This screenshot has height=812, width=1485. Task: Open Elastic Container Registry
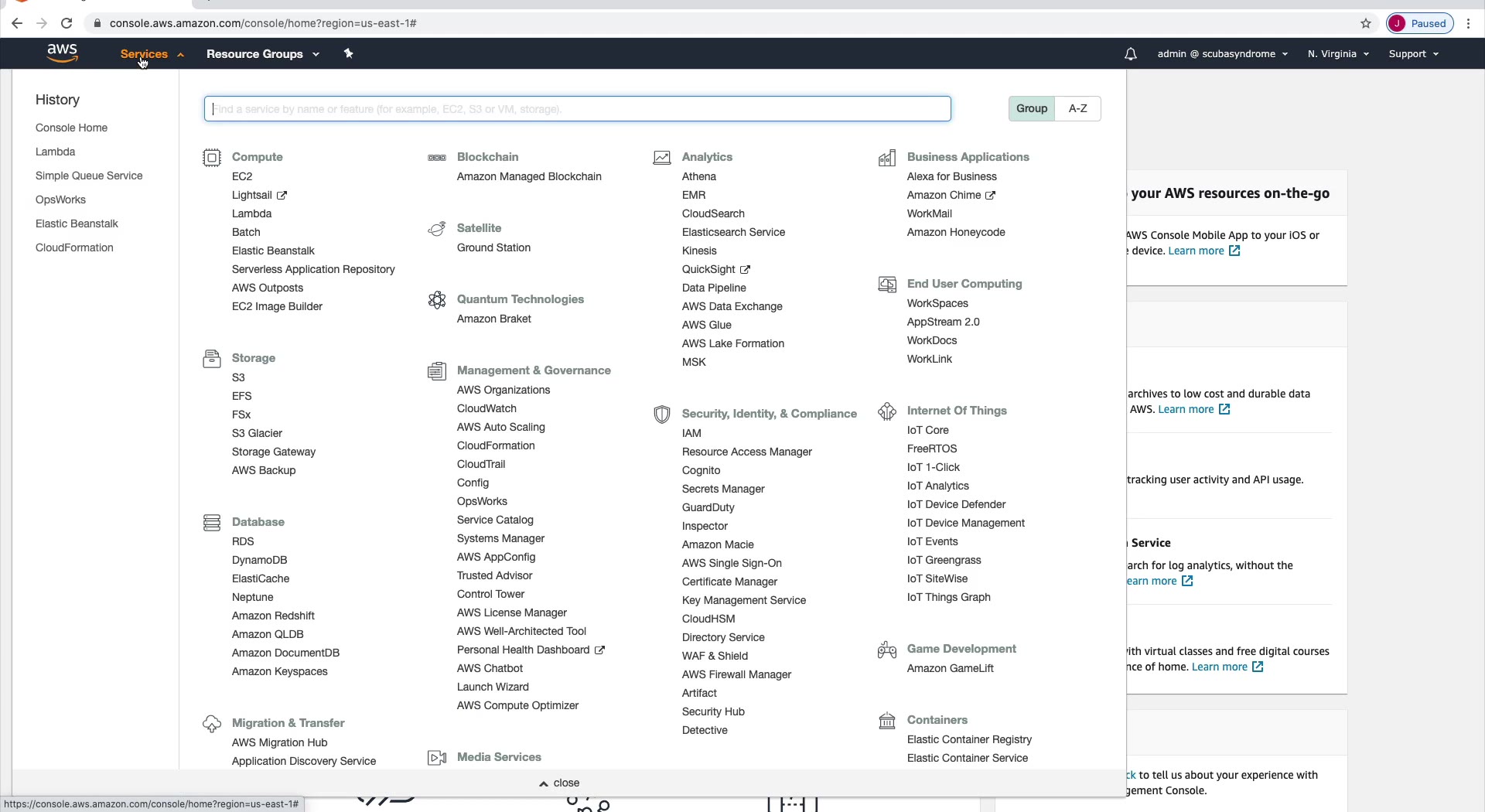pos(969,739)
